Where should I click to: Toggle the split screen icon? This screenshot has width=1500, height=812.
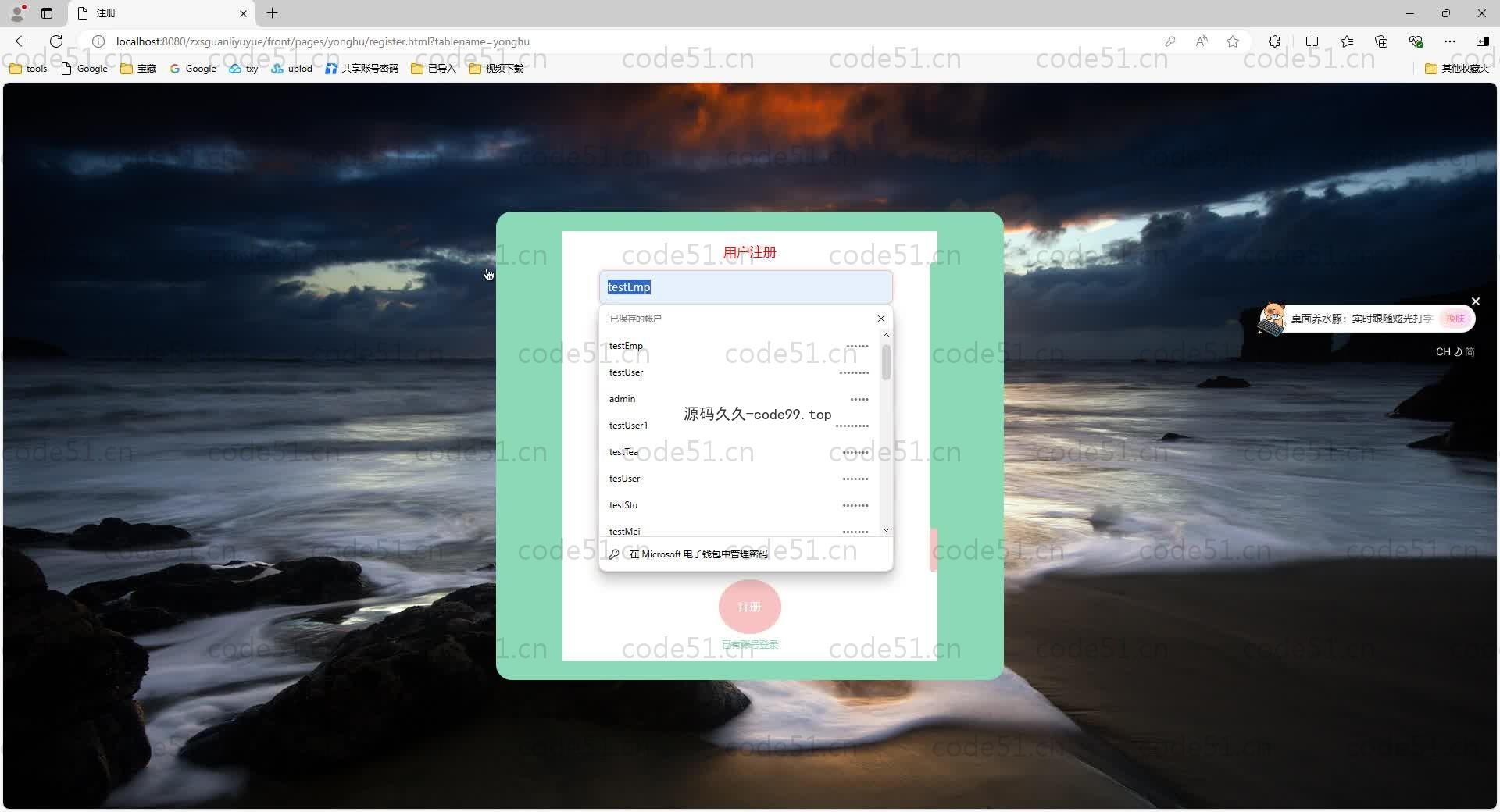tap(1312, 41)
